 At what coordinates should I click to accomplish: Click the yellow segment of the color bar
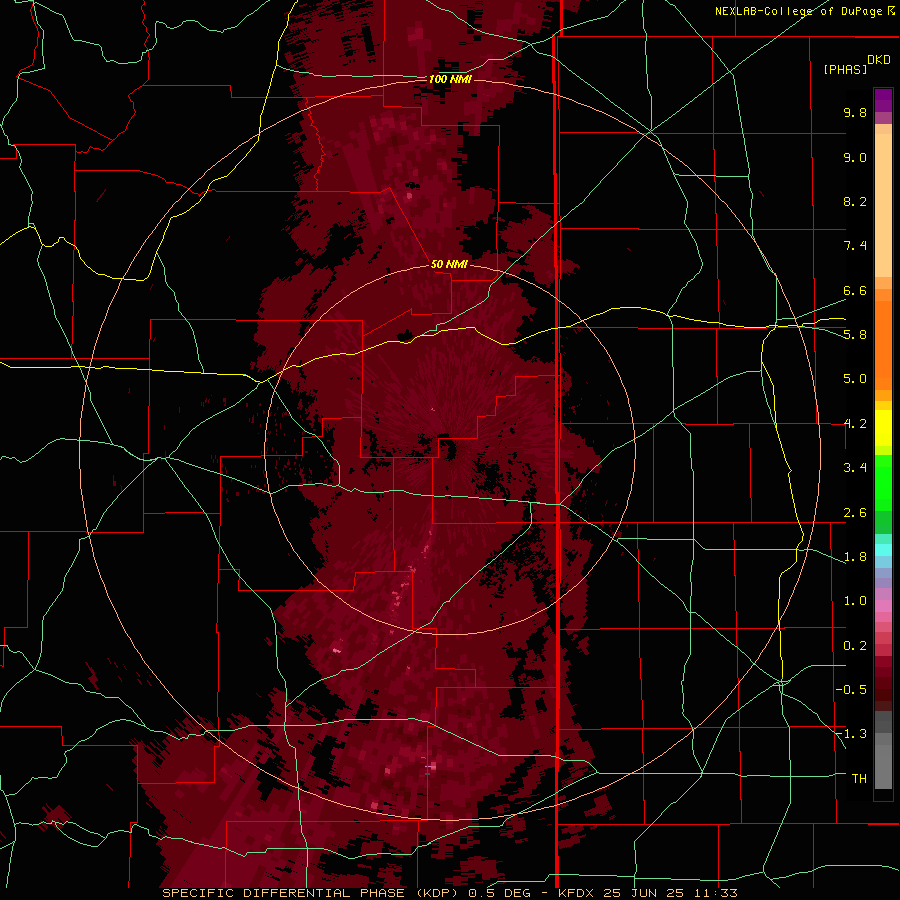883,428
